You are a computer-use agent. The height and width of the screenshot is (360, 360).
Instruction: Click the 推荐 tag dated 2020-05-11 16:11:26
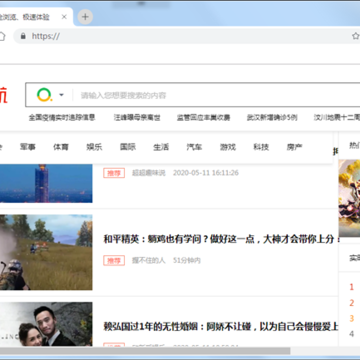point(114,173)
